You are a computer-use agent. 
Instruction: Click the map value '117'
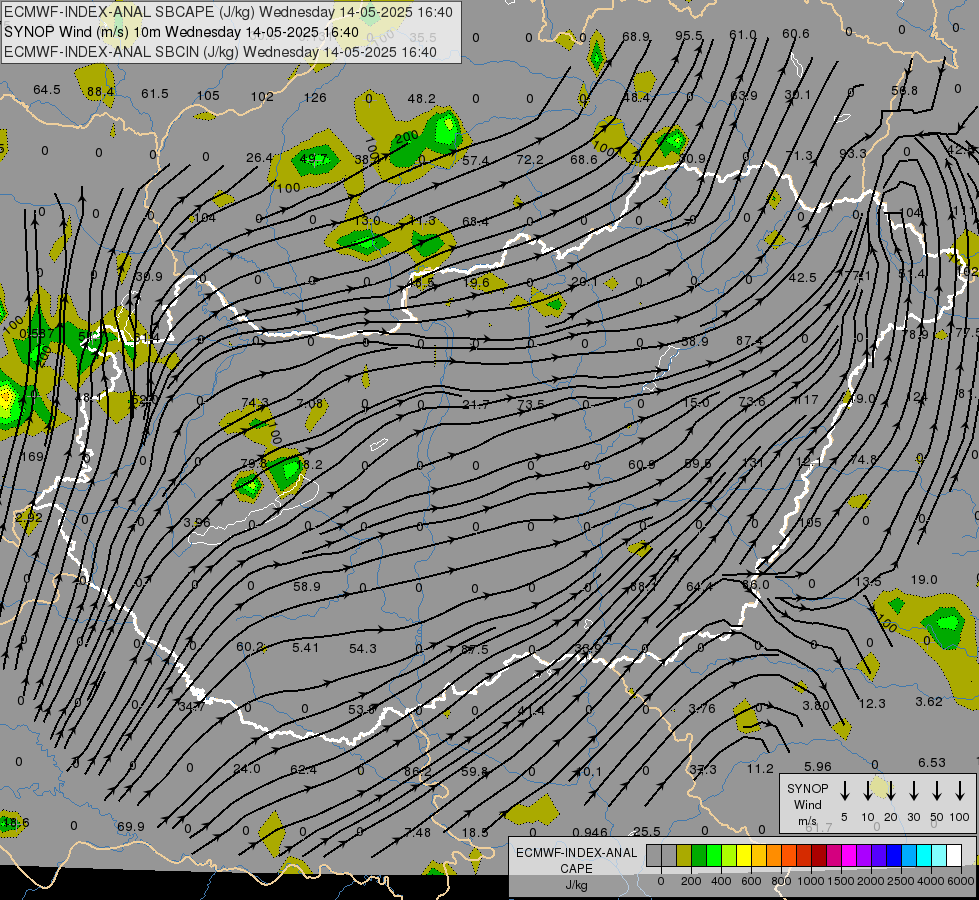click(807, 400)
